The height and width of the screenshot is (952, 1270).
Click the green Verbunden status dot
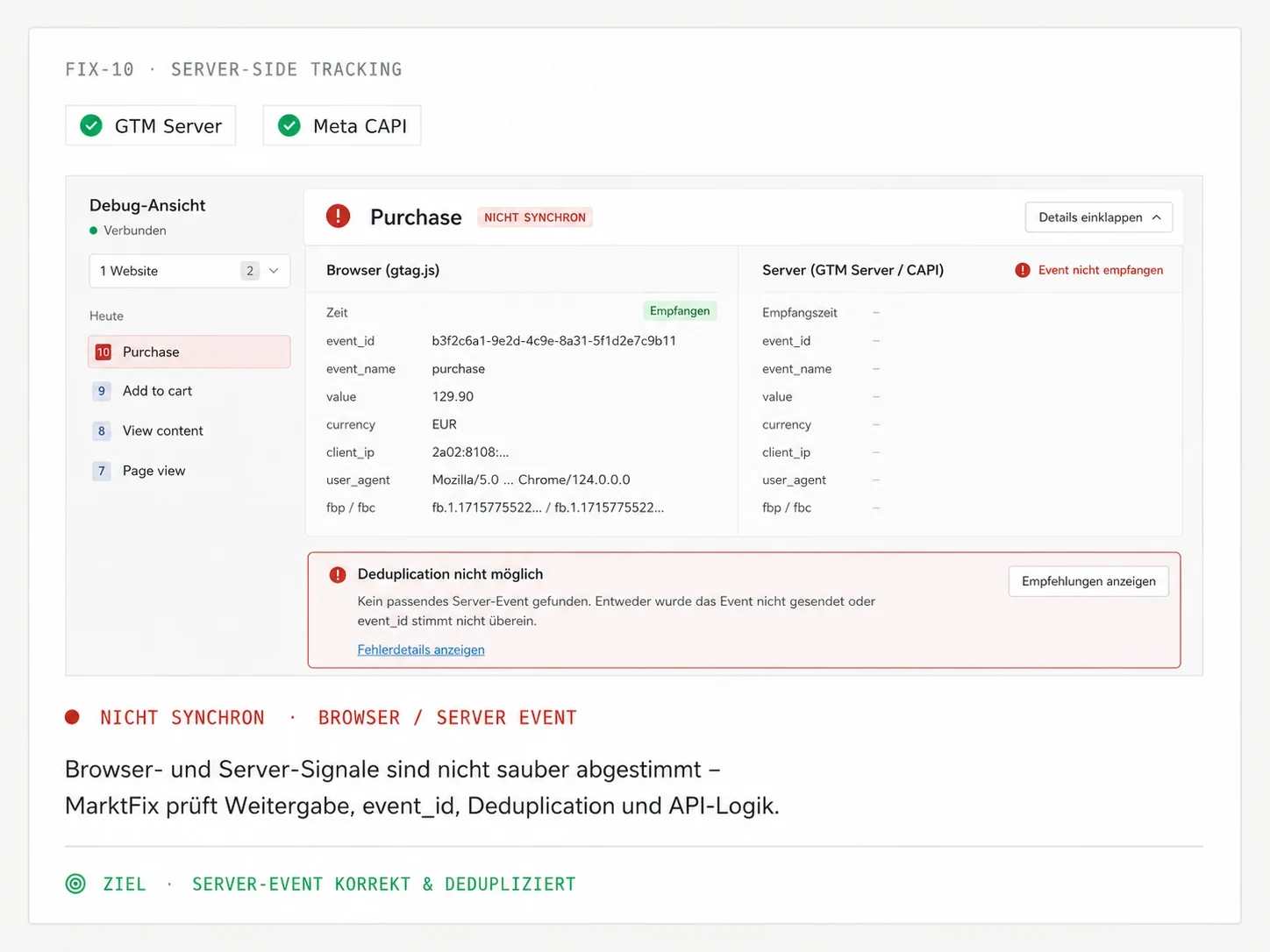(94, 231)
